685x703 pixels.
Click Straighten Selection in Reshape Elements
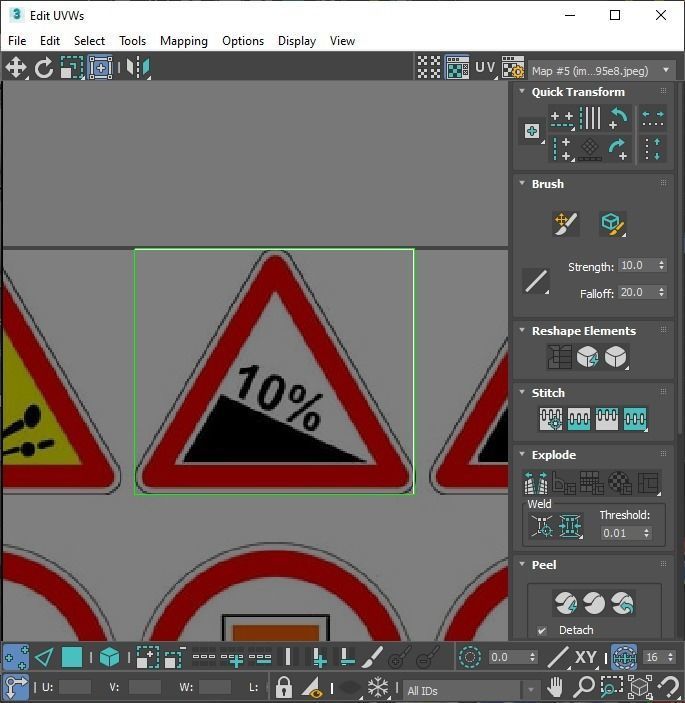(x=560, y=357)
